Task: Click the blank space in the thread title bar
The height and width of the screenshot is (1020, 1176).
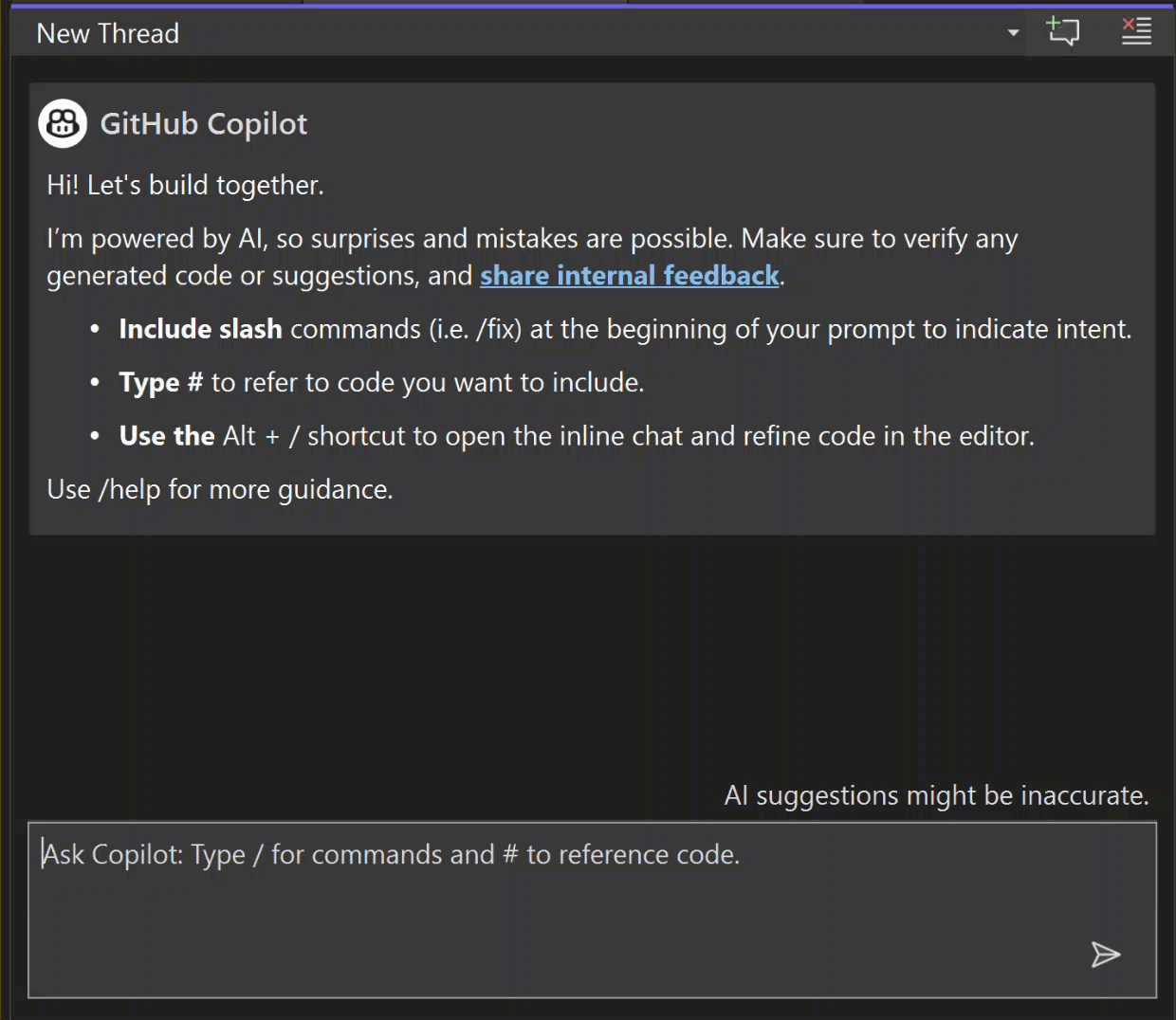Action: 588,33
